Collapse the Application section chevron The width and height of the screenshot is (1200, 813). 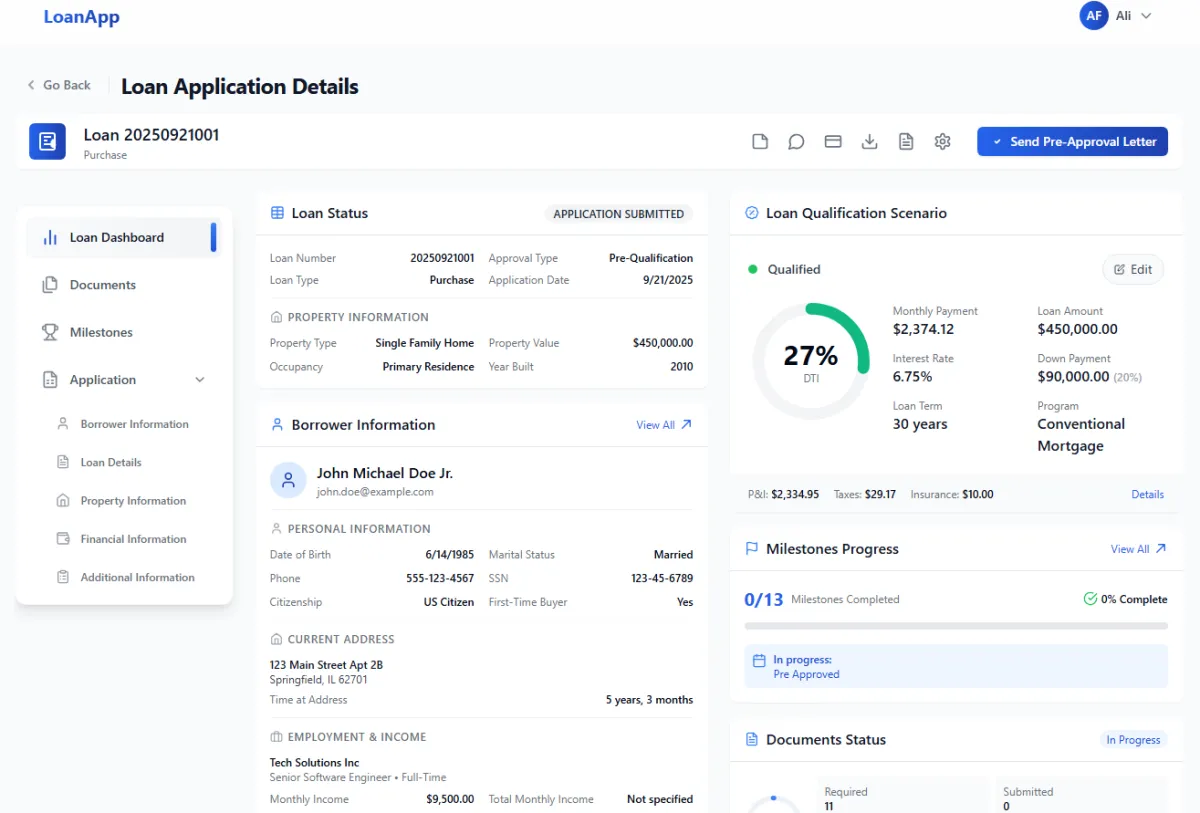(200, 380)
